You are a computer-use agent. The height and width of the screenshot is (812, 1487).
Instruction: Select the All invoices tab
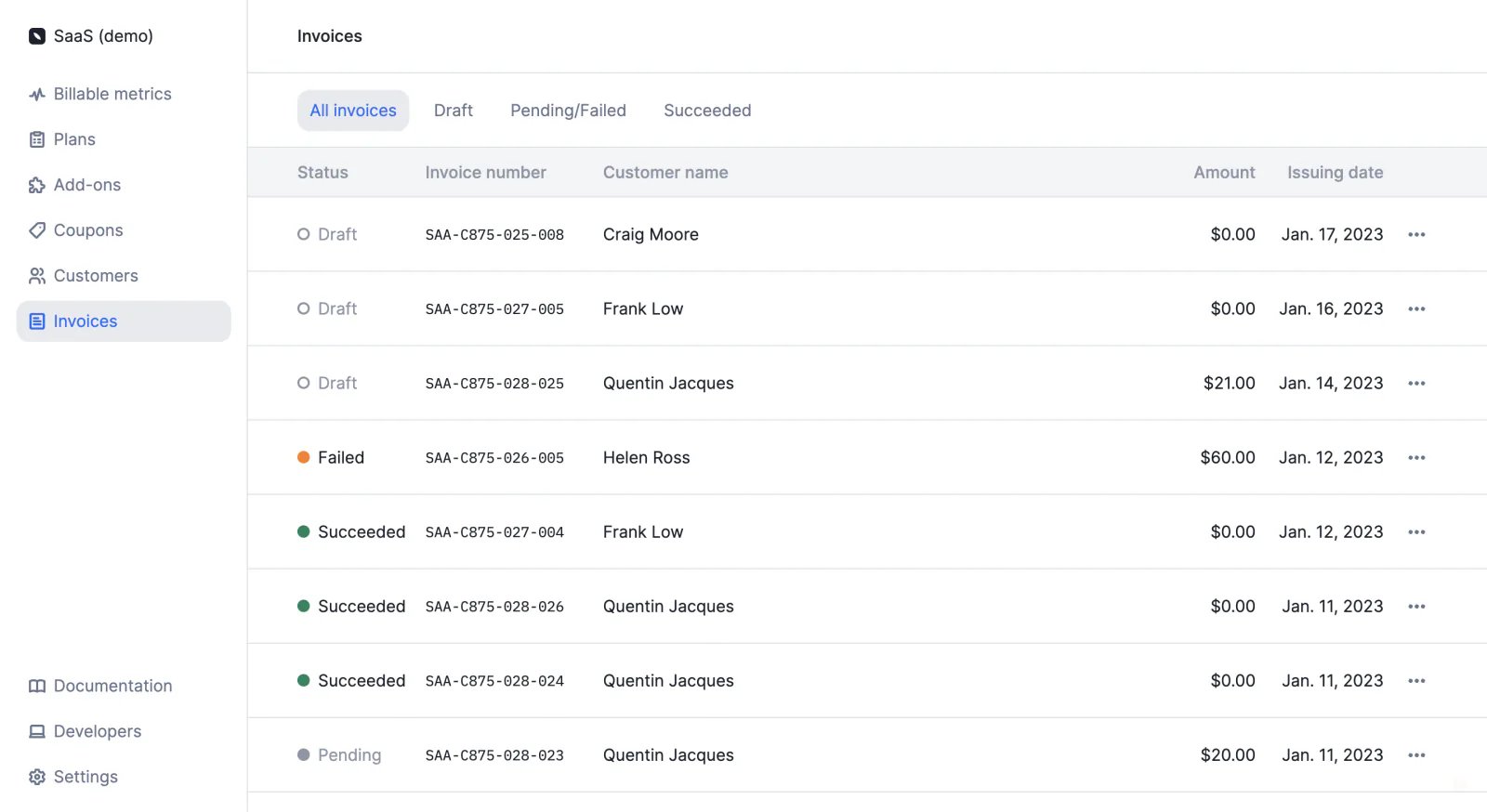pyautogui.click(x=353, y=111)
